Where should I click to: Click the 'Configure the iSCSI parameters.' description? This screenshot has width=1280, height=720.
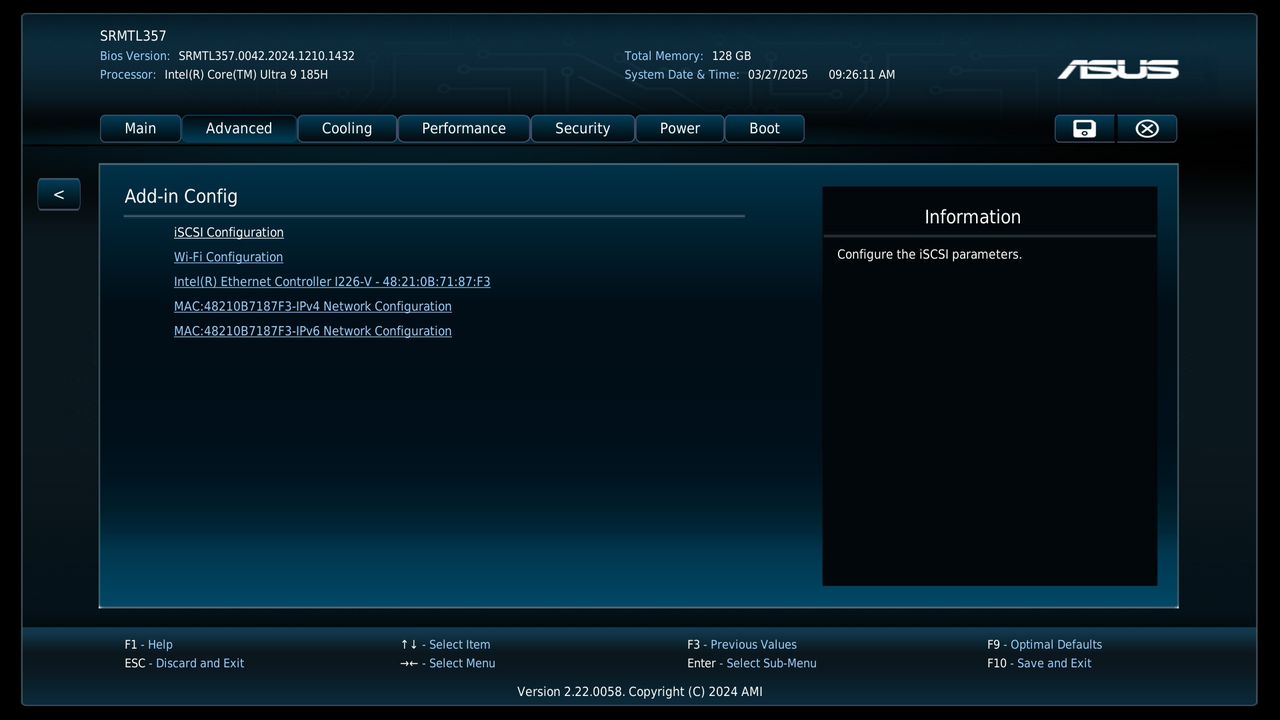pyautogui.click(x=930, y=255)
